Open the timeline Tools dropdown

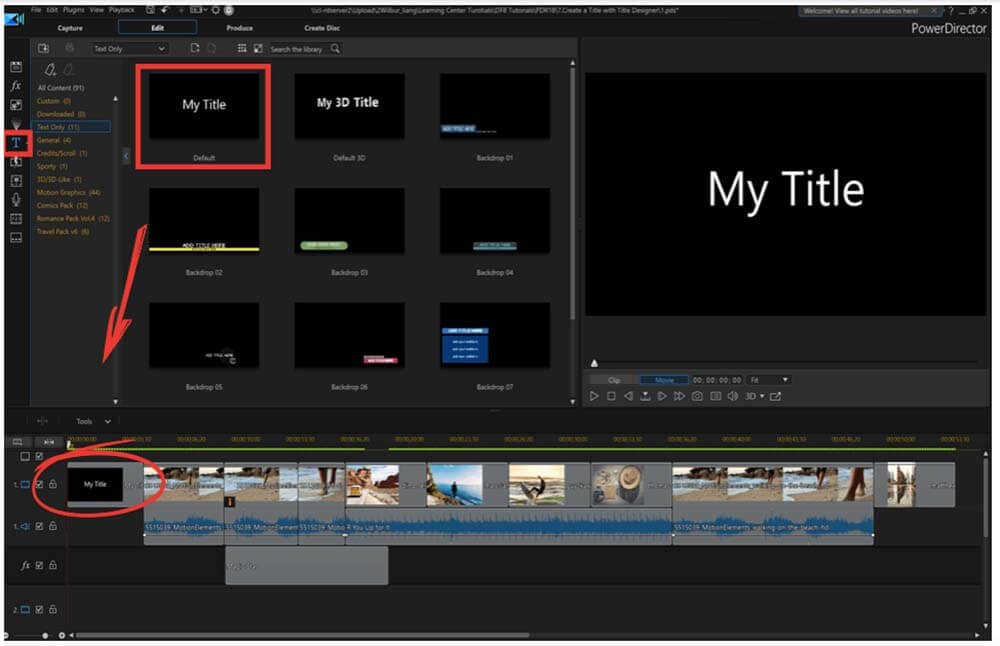click(x=94, y=422)
